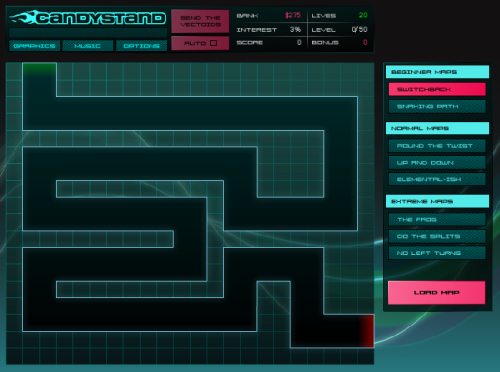Open the Options tab
This screenshot has width=500, height=372.
(x=141, y=46)
